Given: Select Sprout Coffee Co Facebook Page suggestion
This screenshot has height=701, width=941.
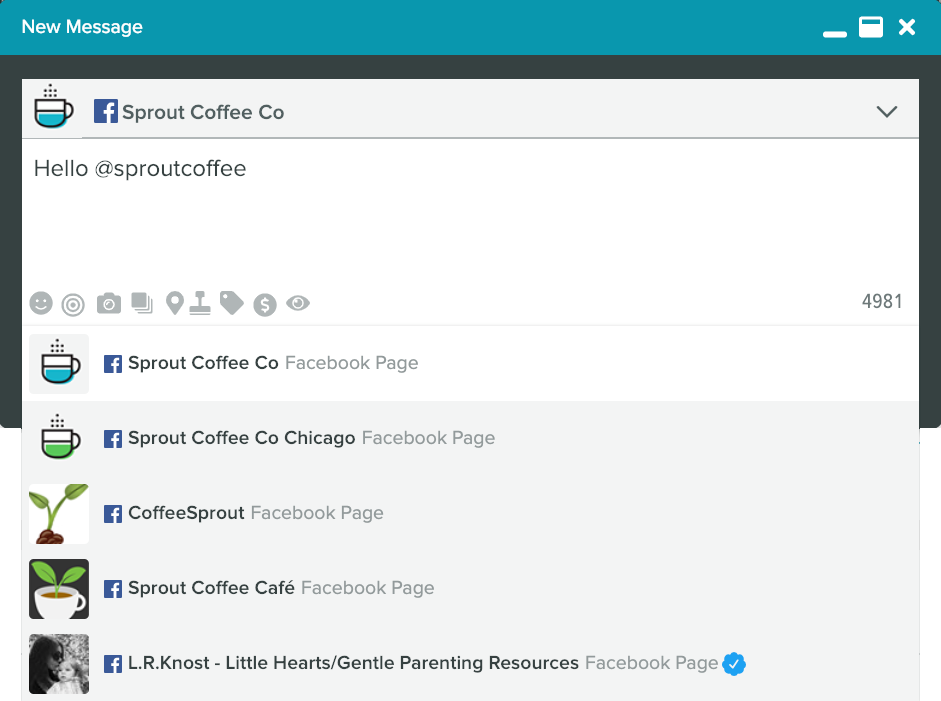Looking at the screenshot, I should coord(470,364).
